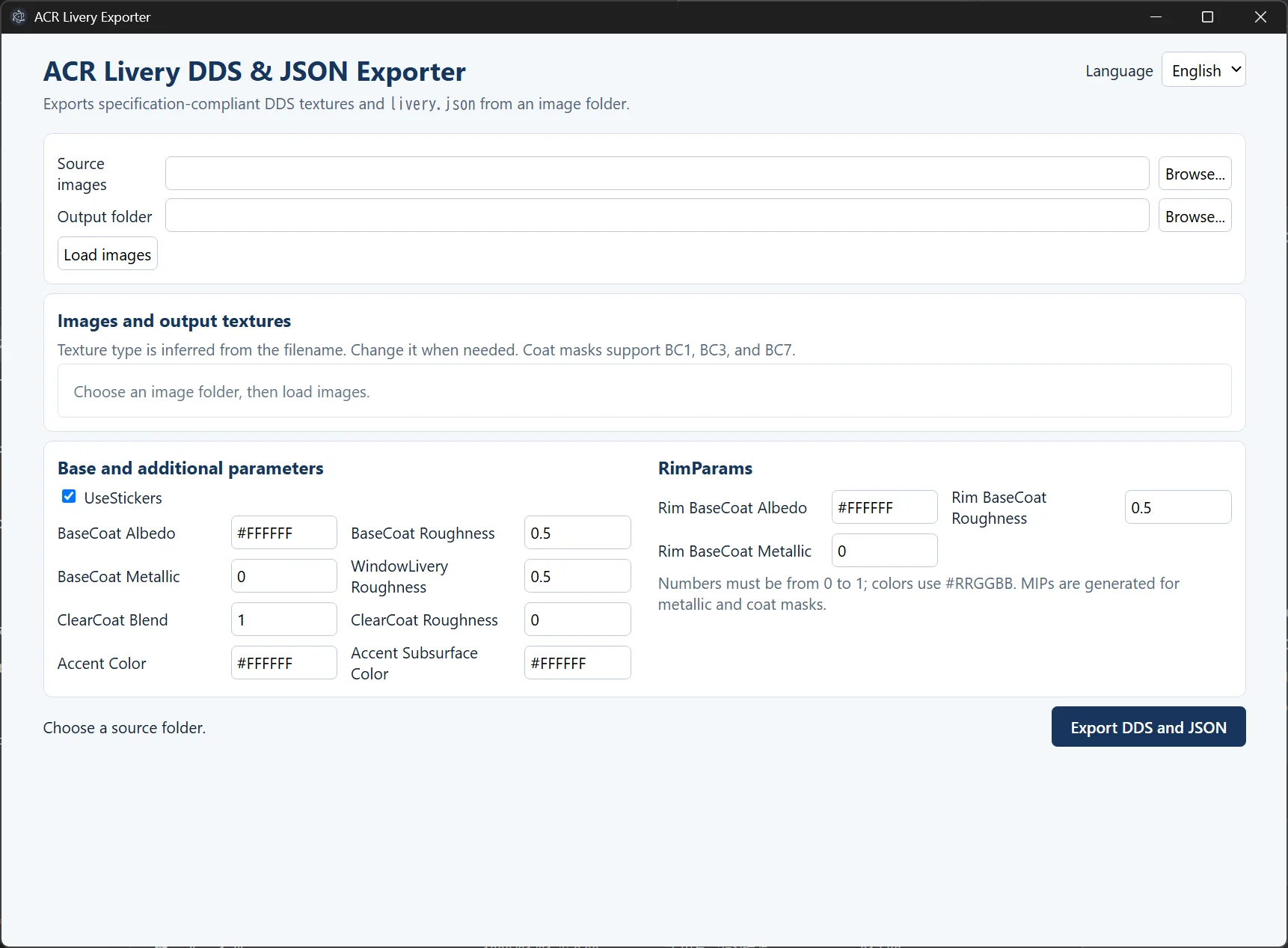Click Browse next to Source images
The height and width of the screenshot is (948, 1288).
pos(1195,174)
